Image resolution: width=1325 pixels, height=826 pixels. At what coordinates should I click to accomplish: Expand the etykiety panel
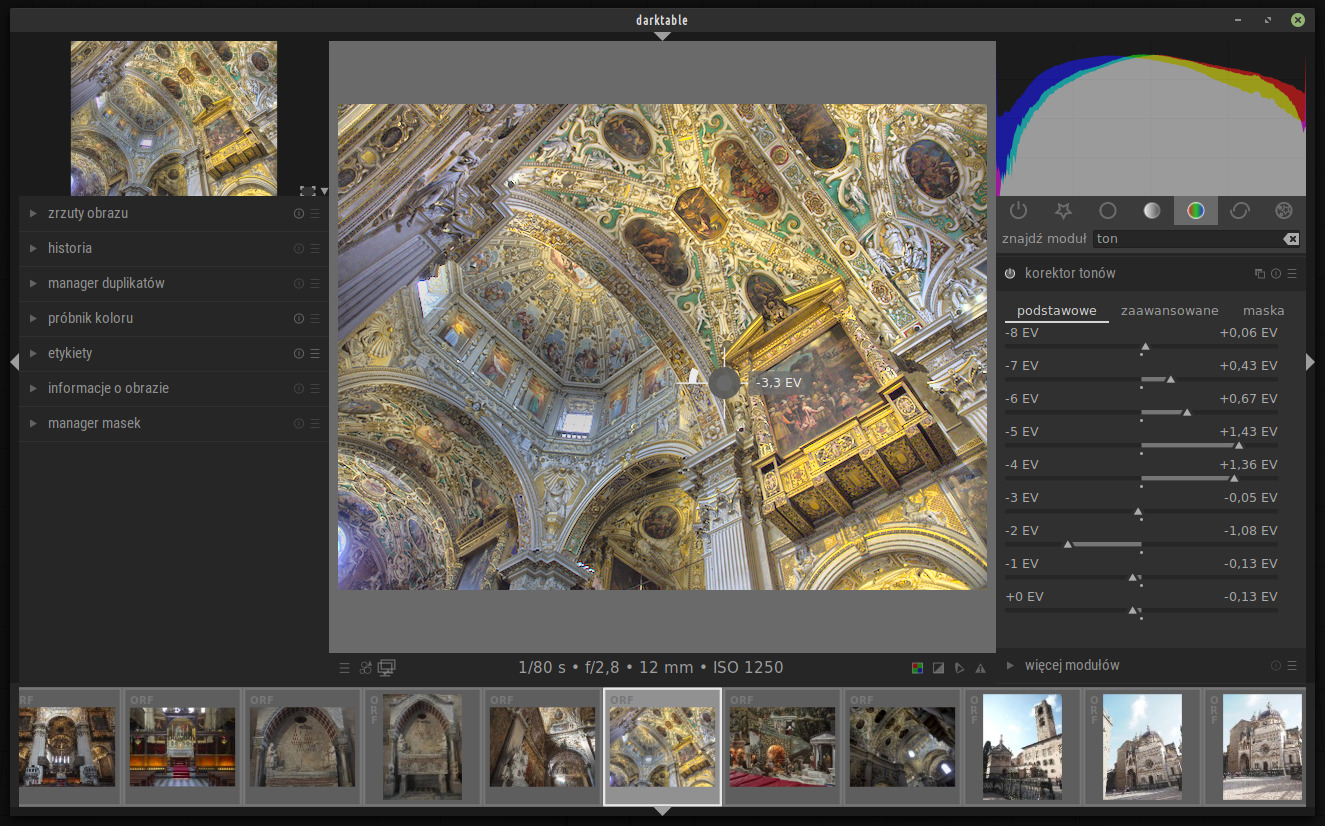tap(33, 354)
